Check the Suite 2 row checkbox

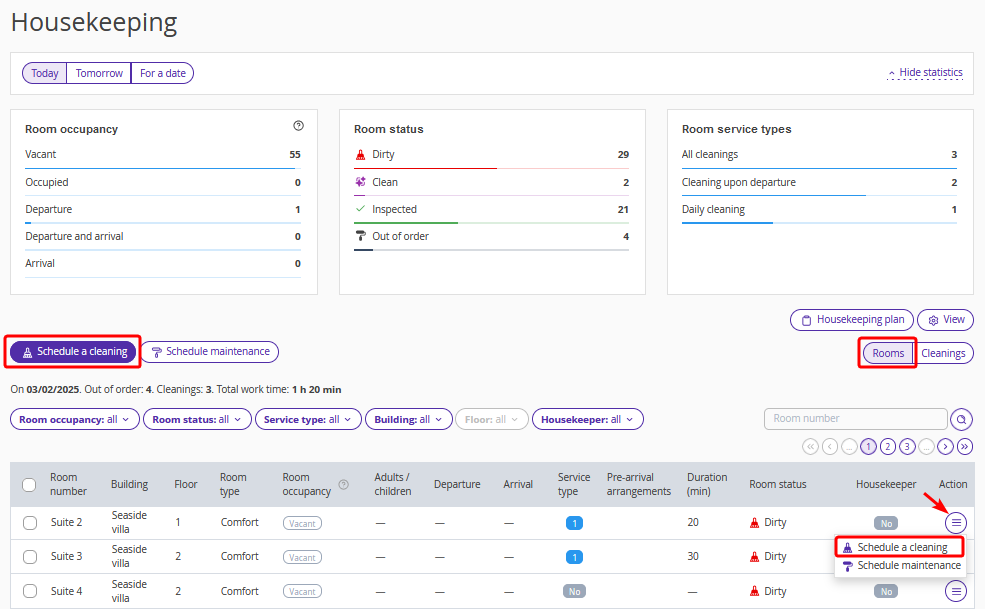(30, 523)
